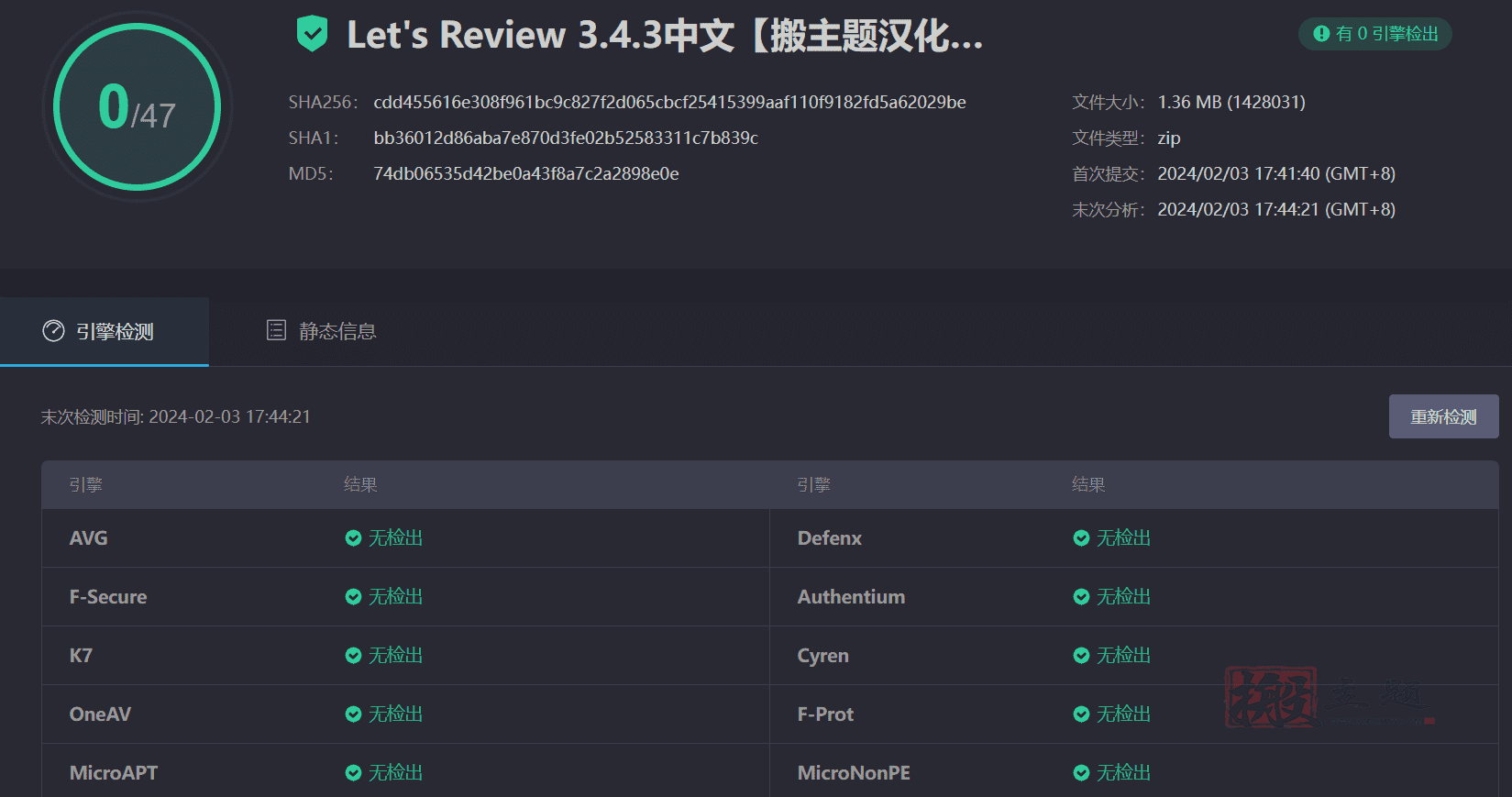Click the green check icon for F-Secure
1512x797 pixels.
353,597
